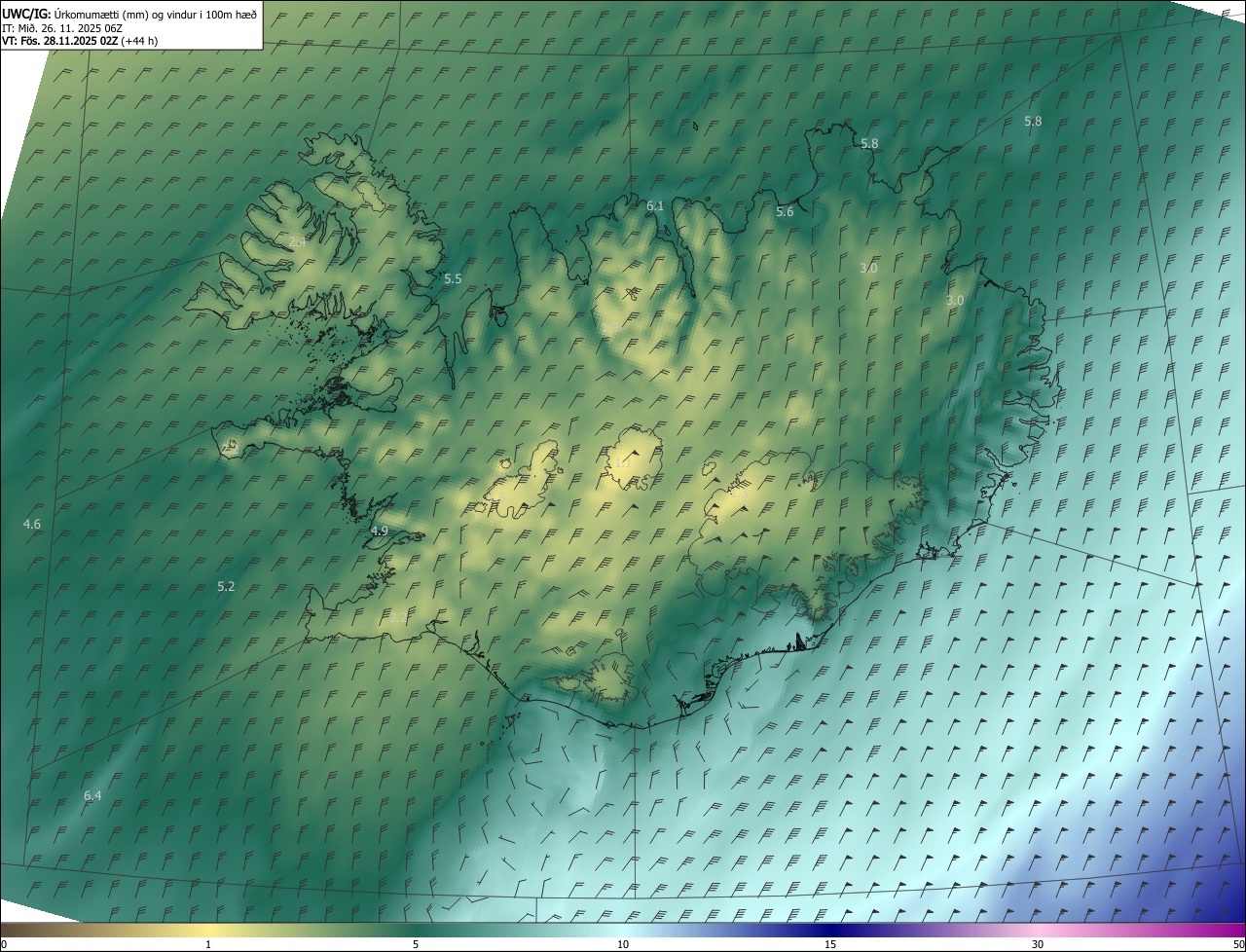Click the 4.6 value label on the map
Screen dimensions: 1246x952
(x=32, y=525)
